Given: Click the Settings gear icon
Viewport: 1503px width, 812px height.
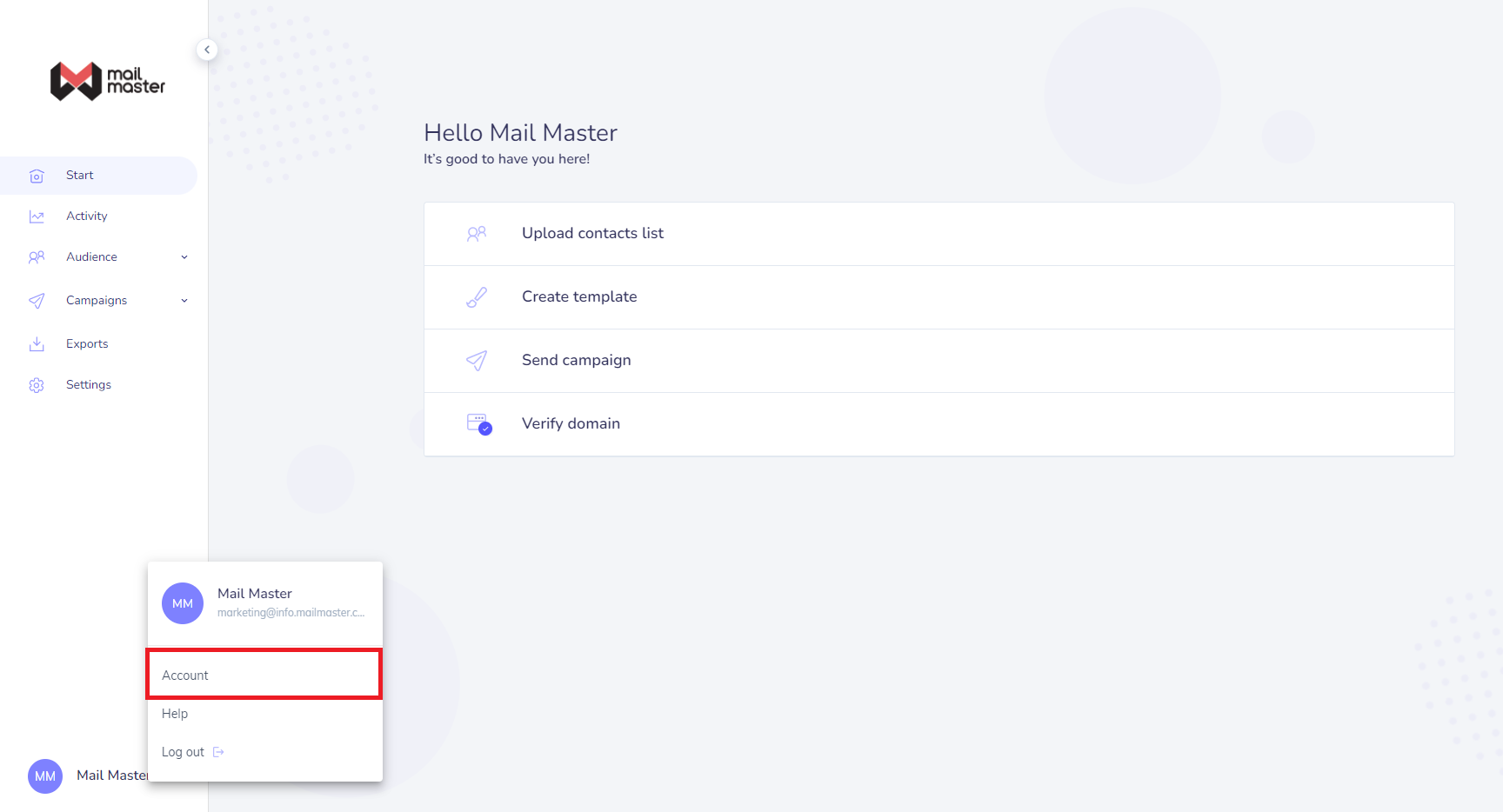Looking at the screenshot, I should [x=37, y=385].
